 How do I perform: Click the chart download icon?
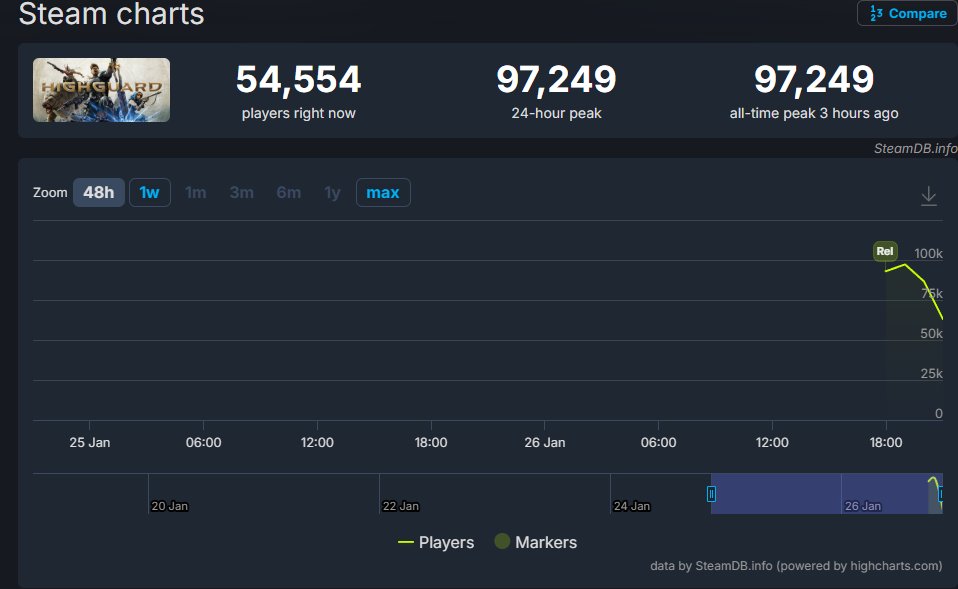click(929, 196)
